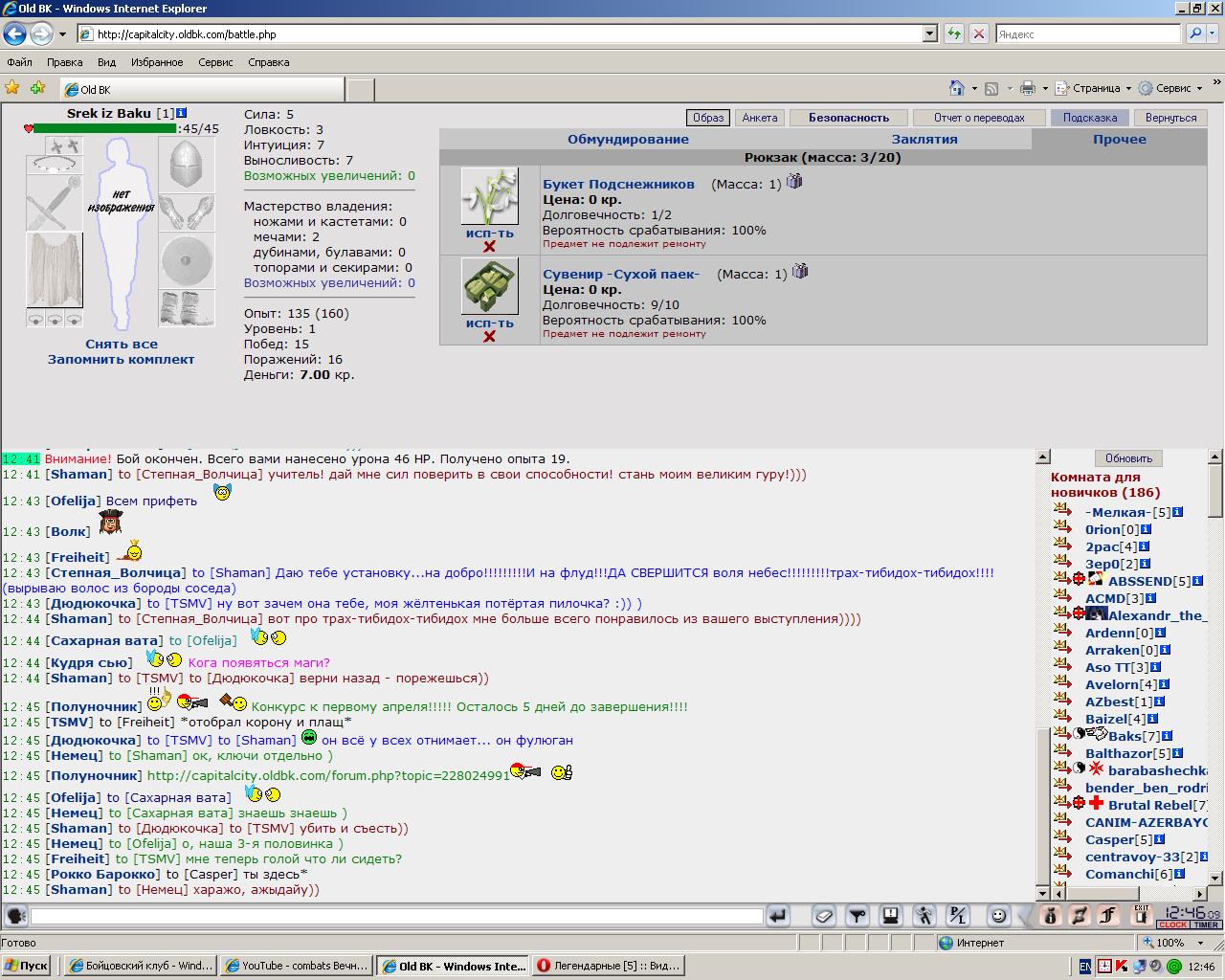Screen dimensions: 1225x980
Task: Click the smiley emoticons icon
Action: coord(998,916)
